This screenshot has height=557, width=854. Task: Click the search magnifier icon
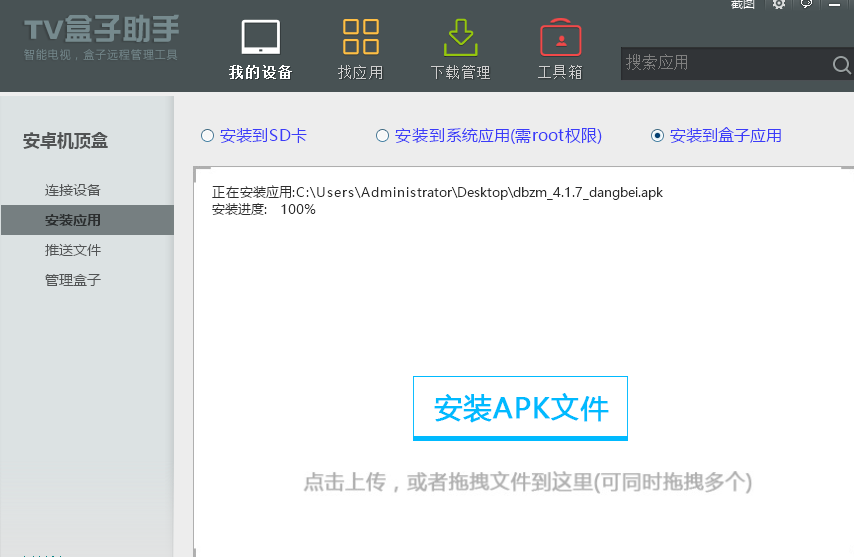(x=840, y=65)
